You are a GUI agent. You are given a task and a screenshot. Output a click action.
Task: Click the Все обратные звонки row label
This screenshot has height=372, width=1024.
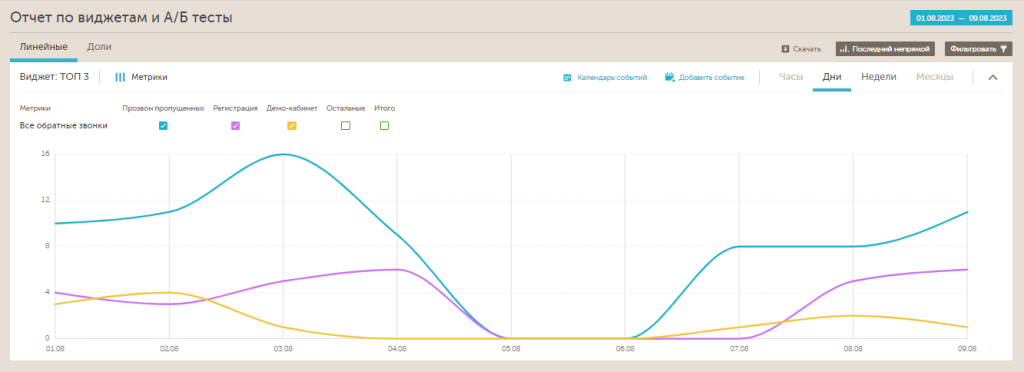tap(63, 125)
